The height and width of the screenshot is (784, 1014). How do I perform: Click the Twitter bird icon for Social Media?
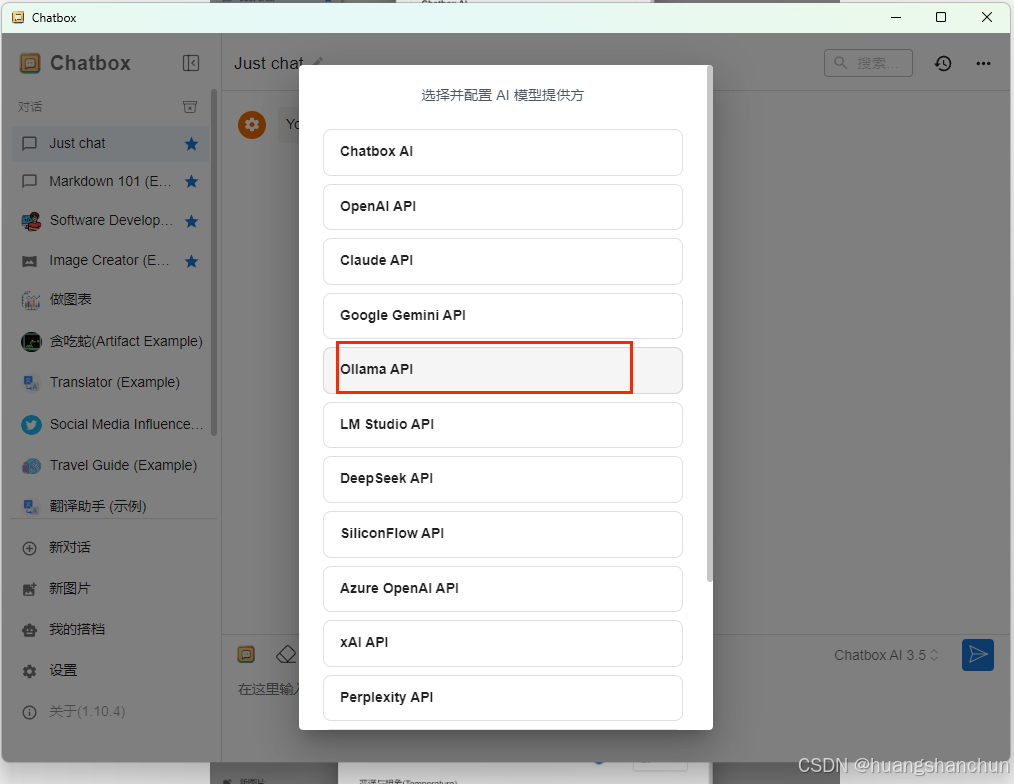tap(30, 424)
